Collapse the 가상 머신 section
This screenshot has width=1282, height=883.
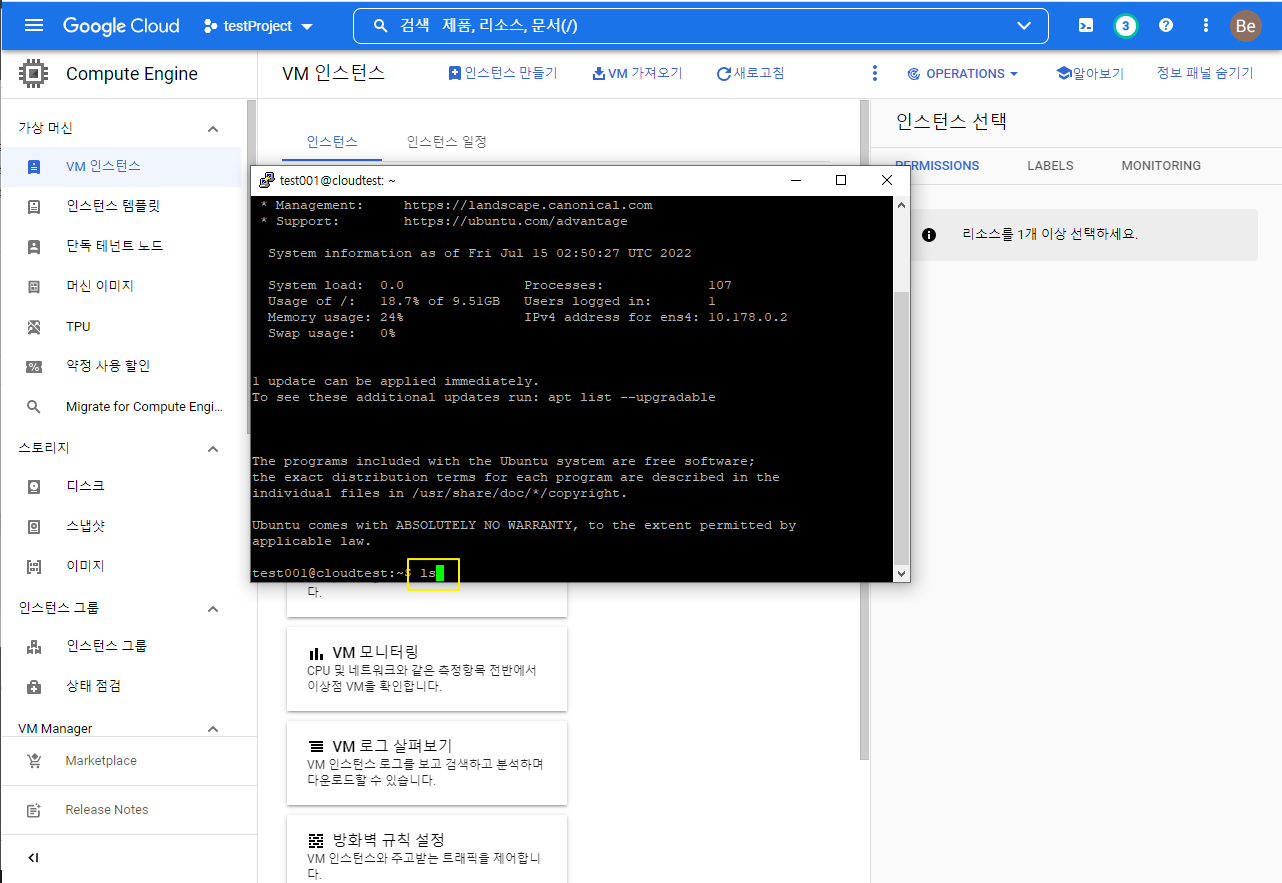point(212,129)
